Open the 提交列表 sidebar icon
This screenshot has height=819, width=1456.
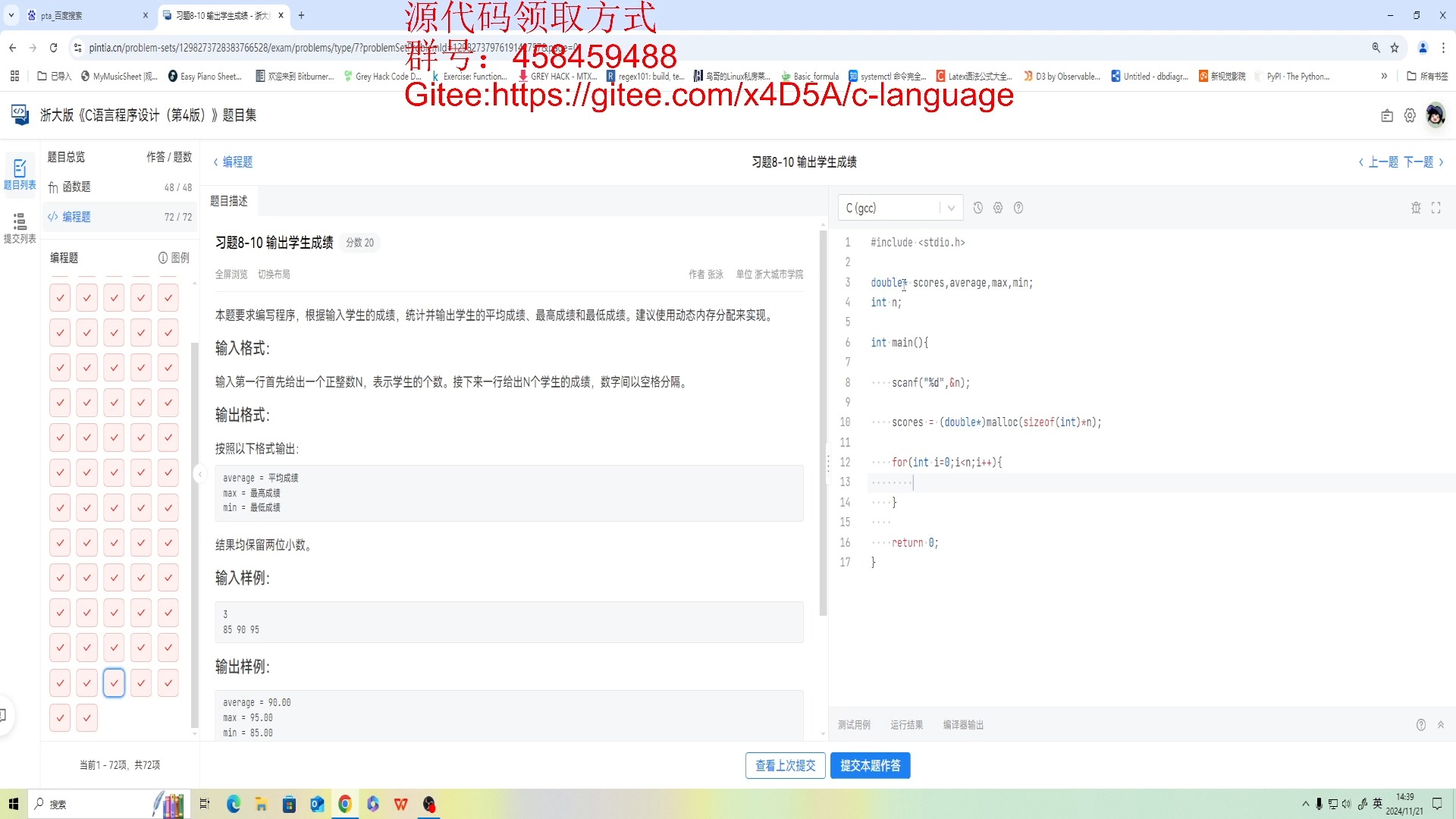point(20,227)
